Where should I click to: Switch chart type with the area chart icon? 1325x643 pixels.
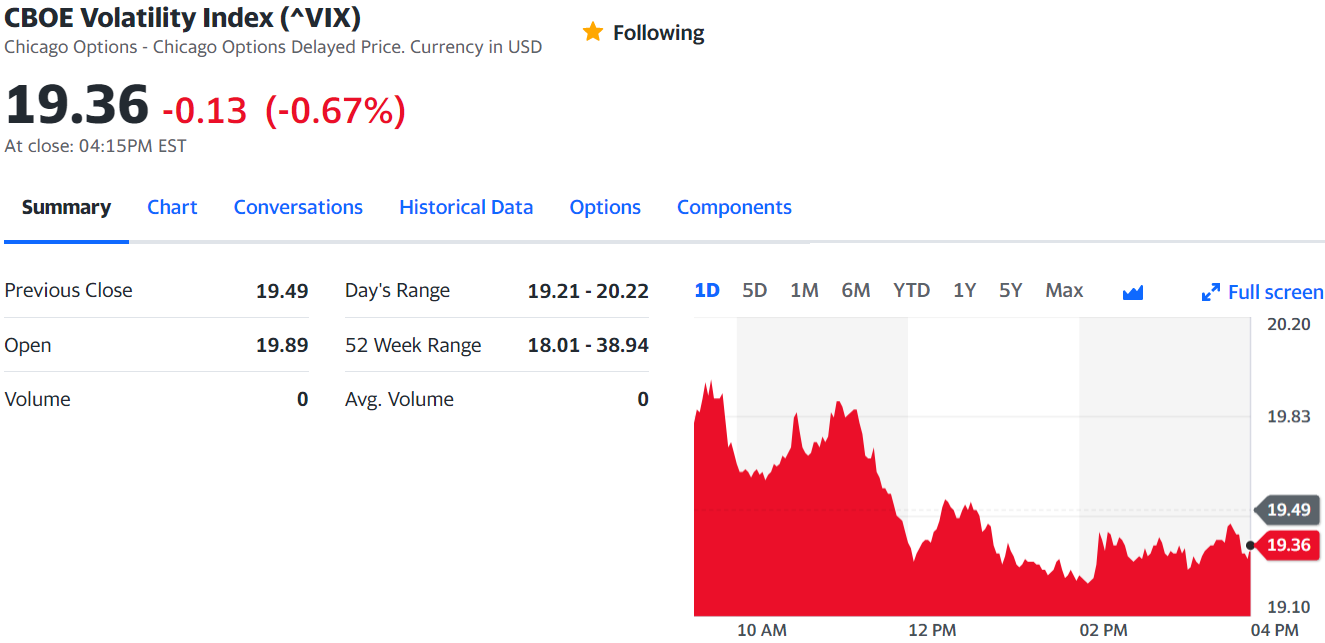click(x=1133, y=292)
